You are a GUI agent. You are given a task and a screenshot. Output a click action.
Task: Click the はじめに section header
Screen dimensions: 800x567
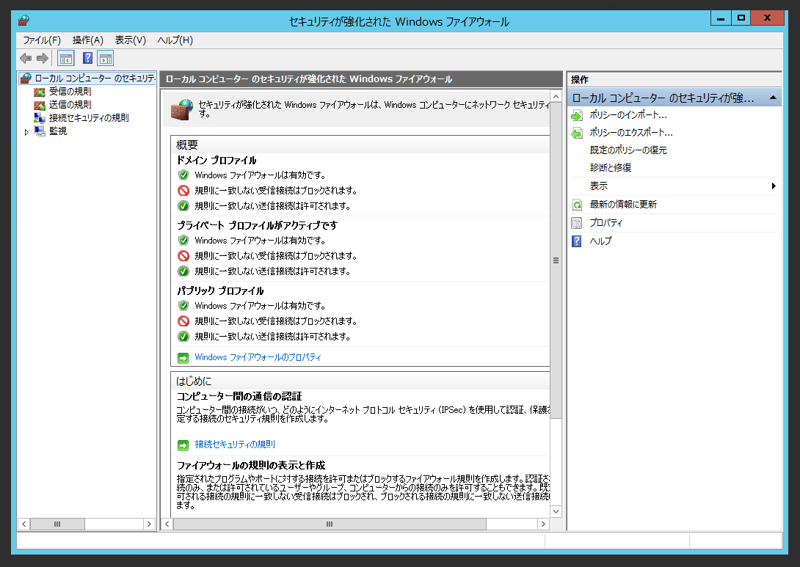tap(193, 381)
